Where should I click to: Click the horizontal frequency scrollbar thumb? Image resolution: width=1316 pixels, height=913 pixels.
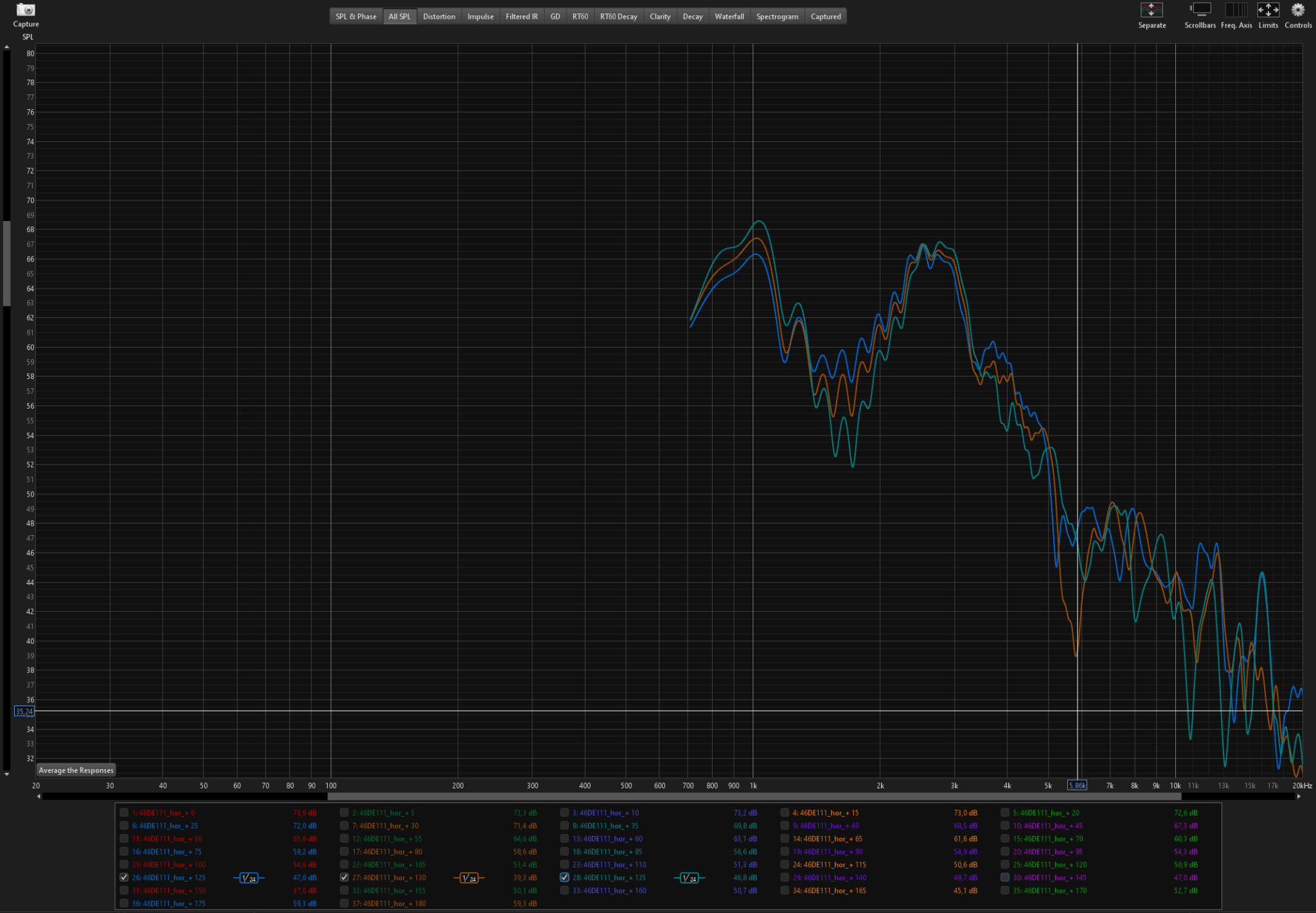click(754, 797)
